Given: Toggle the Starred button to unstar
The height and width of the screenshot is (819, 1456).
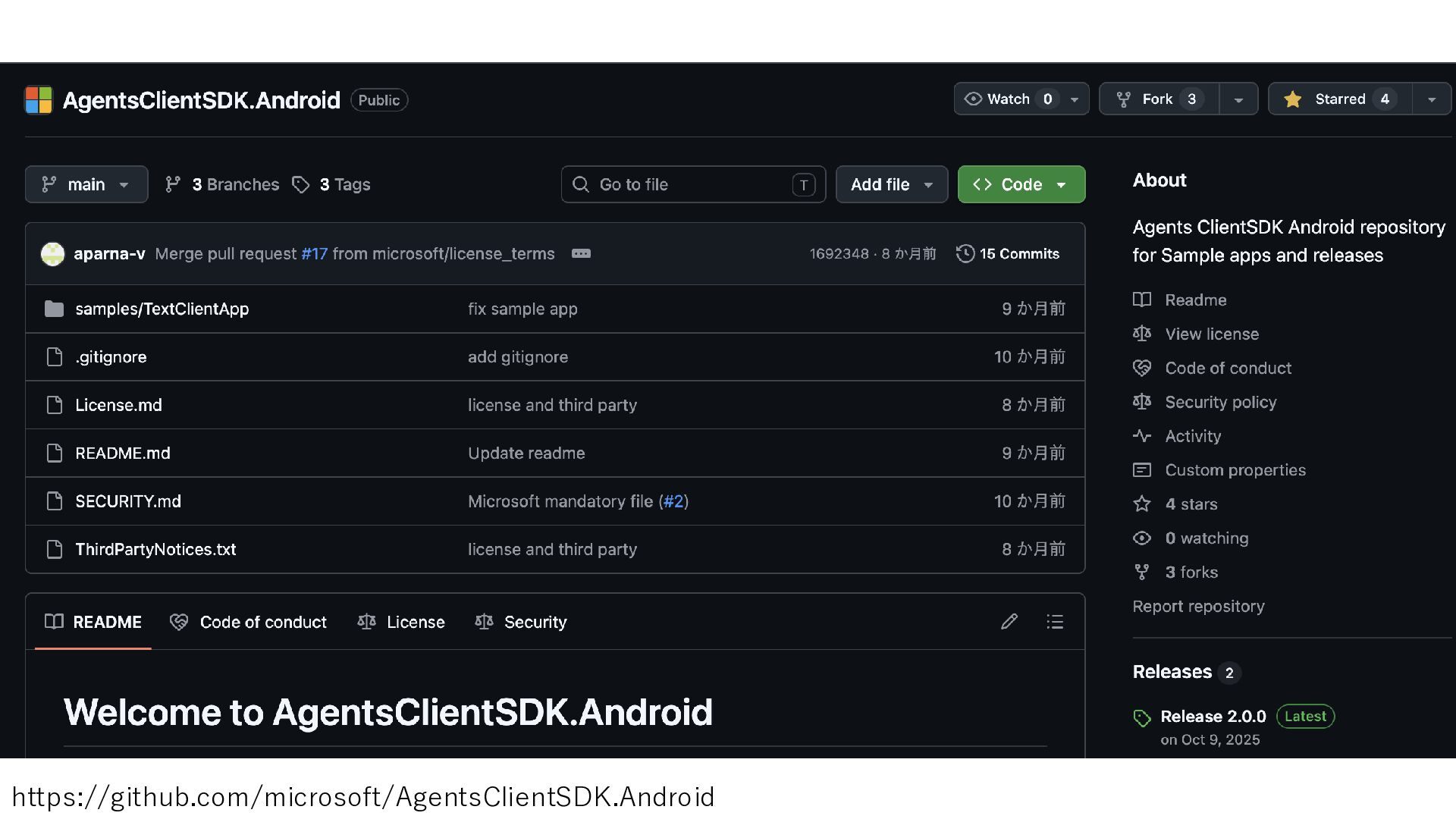Looking at the screenshot, I should (1339, 99).
